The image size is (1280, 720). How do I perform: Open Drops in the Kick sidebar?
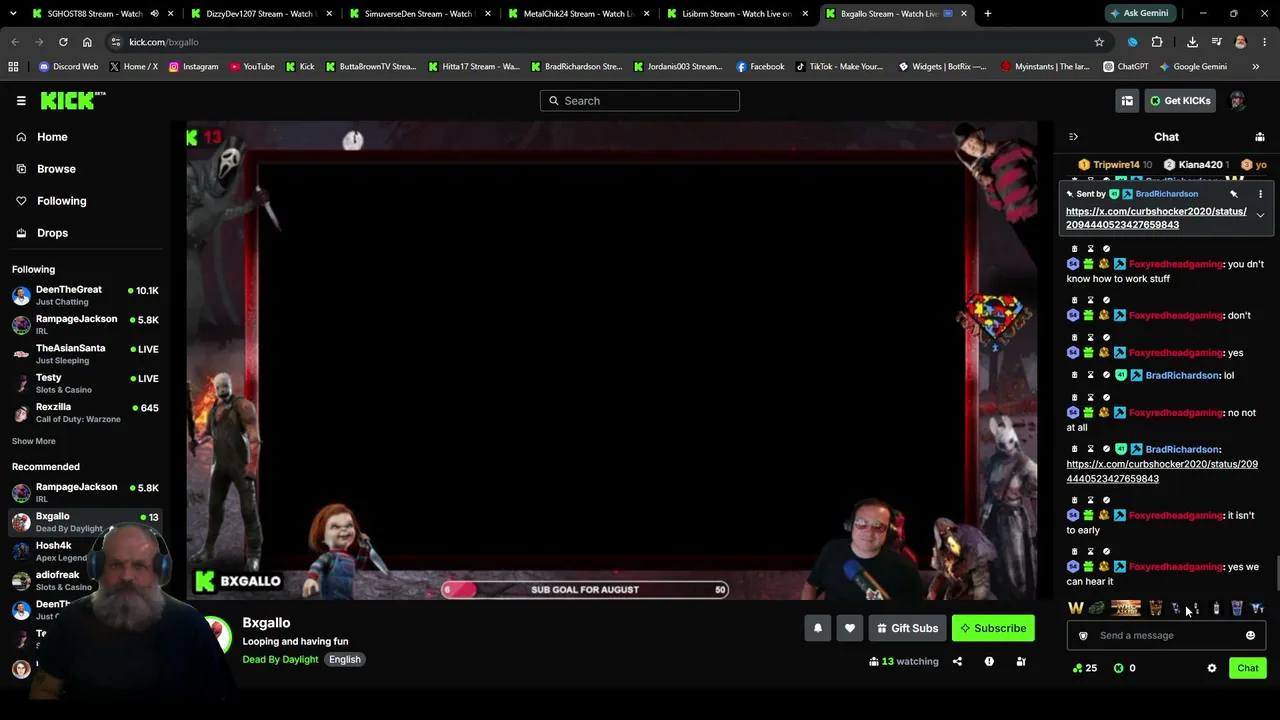[53, 233]
